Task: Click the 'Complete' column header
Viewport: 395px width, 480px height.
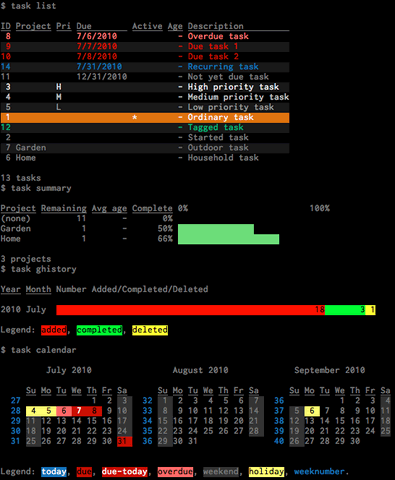Action: click(152, 208)
